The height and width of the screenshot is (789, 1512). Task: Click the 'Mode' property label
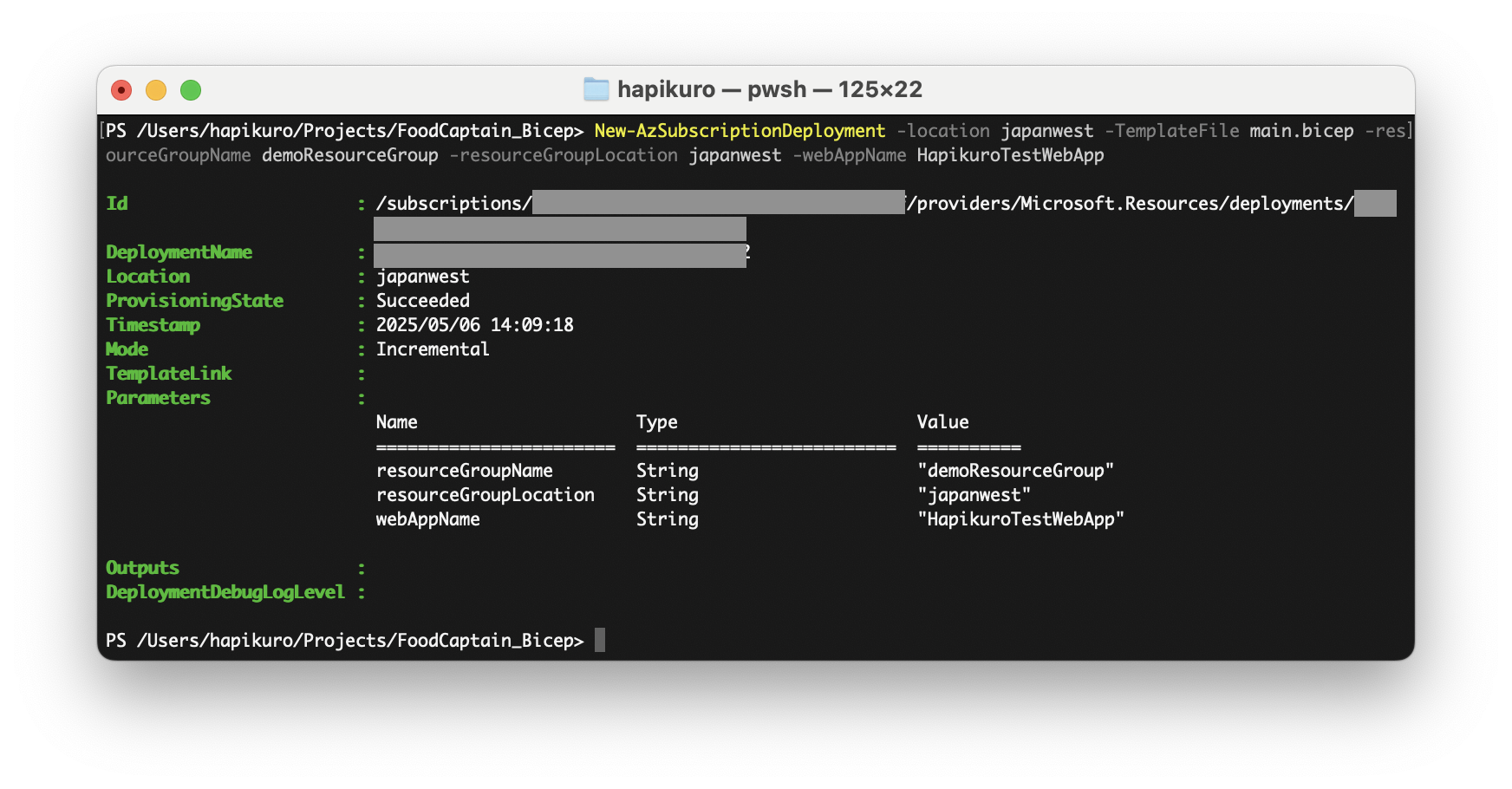(x=127, y=349)
